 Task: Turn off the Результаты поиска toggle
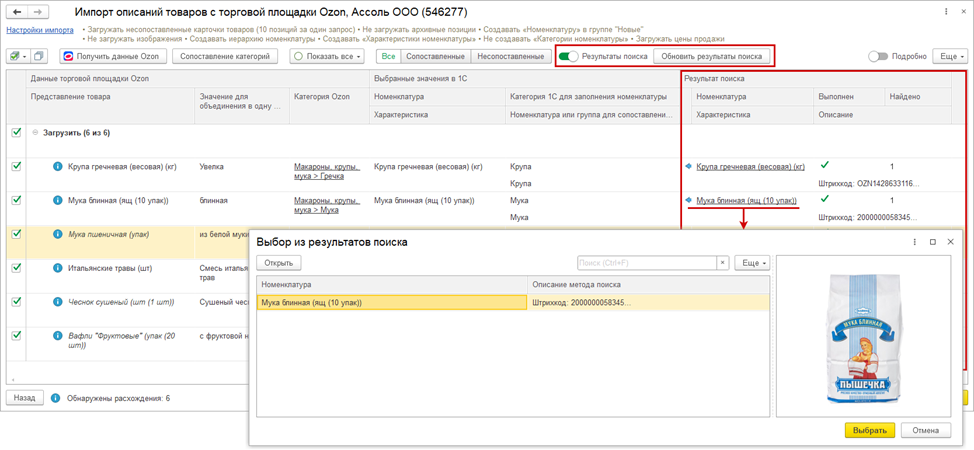(568, 57)
